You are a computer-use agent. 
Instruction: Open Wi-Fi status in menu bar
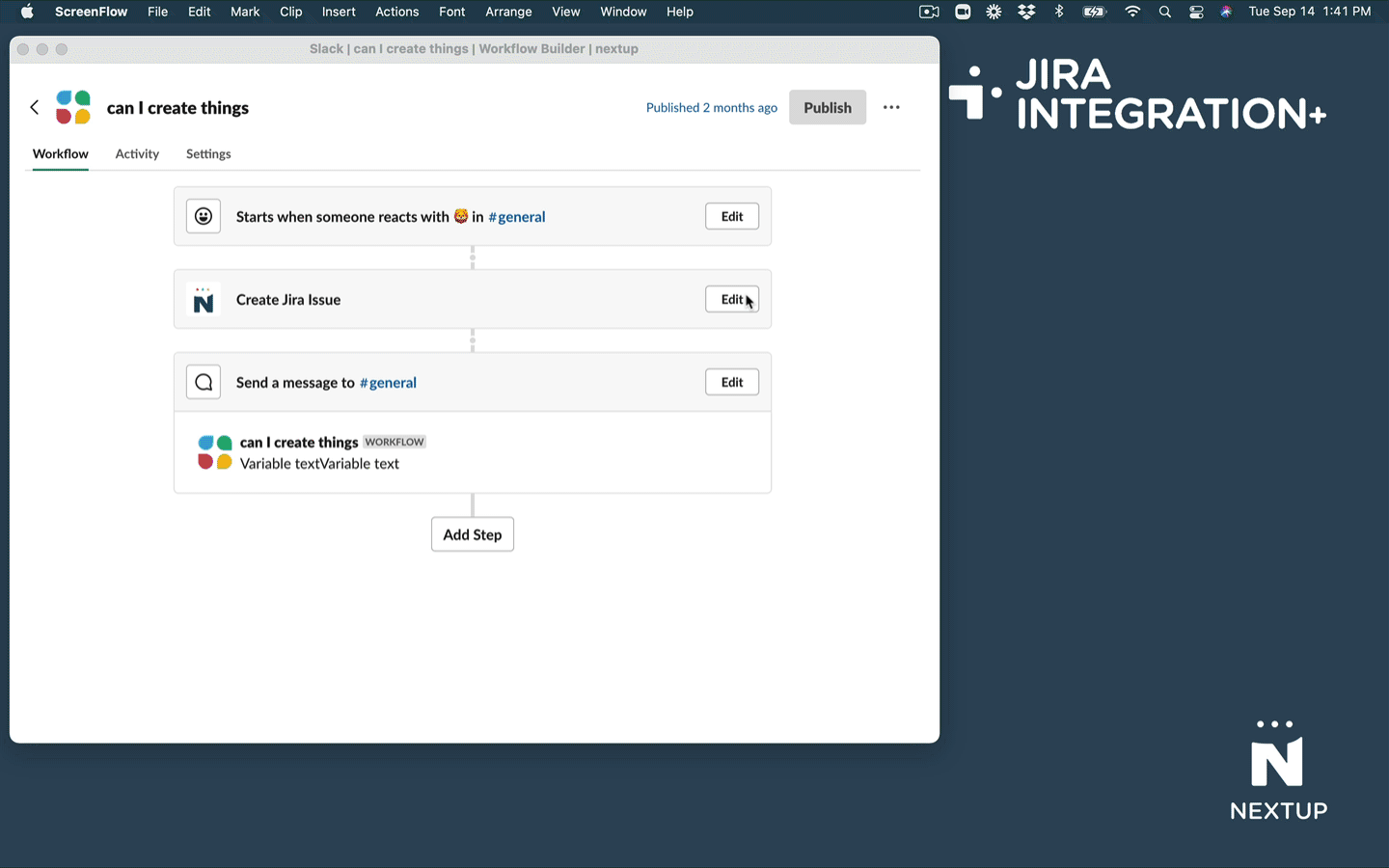pos(1132,12)
